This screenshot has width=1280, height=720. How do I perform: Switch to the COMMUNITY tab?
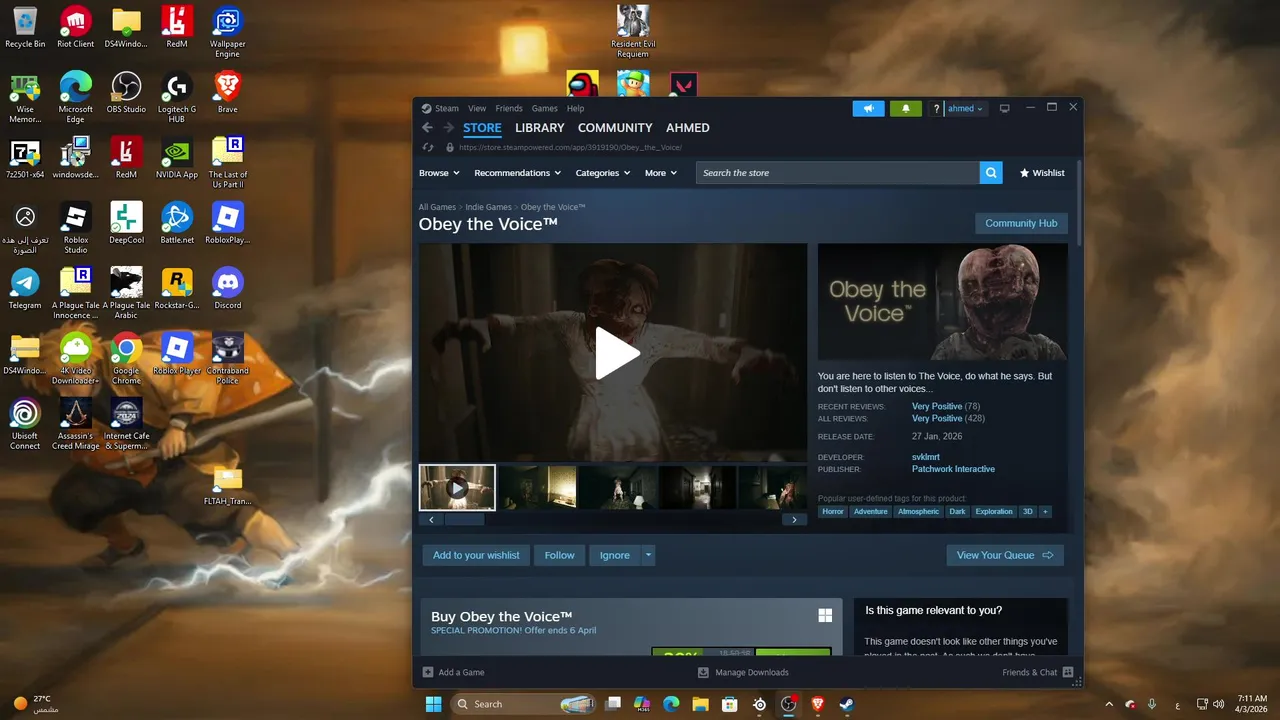click(615, 128)
